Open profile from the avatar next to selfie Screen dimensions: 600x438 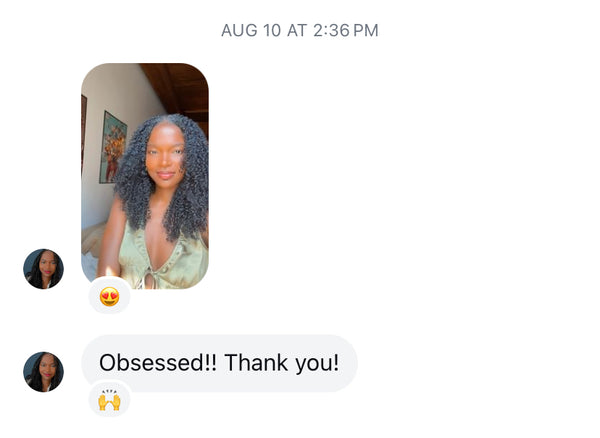click(43, 269)
